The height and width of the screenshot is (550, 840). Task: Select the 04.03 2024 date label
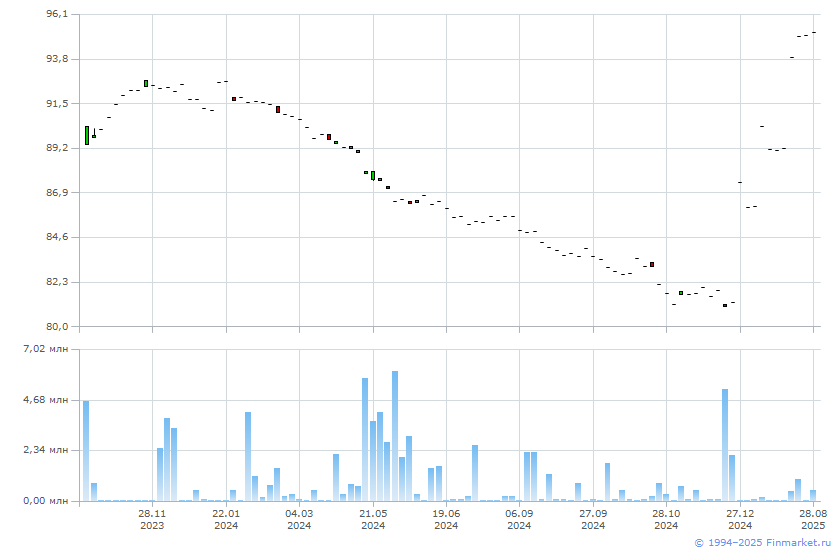coord(299,519)
